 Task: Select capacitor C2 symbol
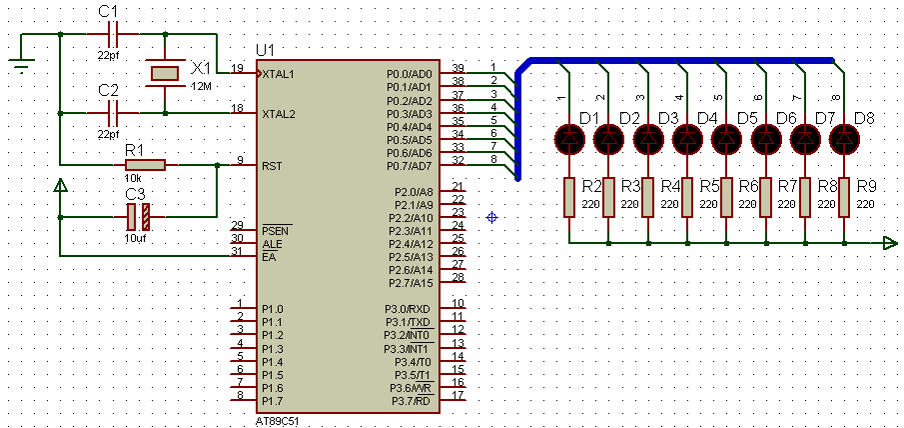(x=113, y=113)
